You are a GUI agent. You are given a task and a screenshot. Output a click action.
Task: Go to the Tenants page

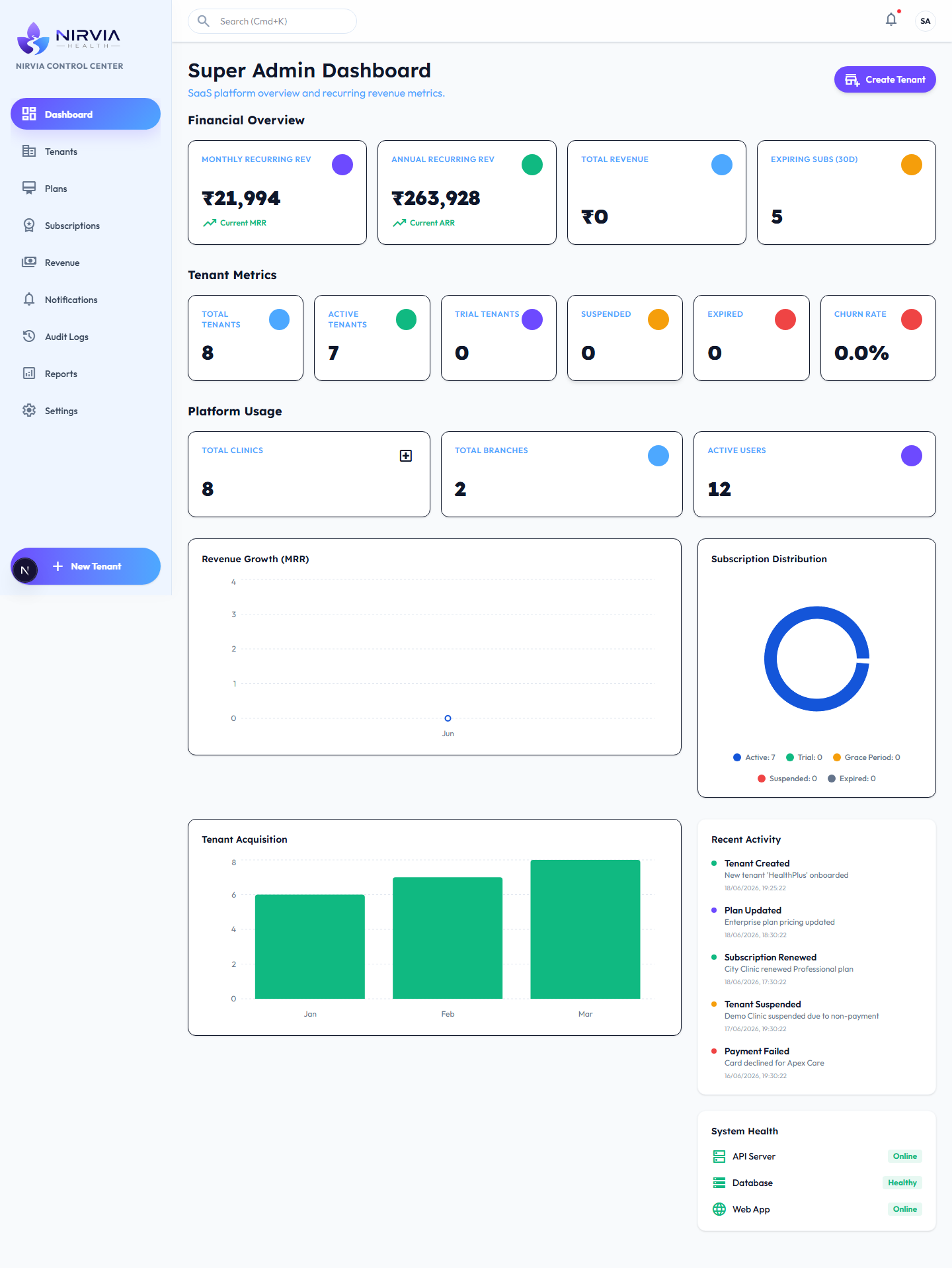pos(85,151)
